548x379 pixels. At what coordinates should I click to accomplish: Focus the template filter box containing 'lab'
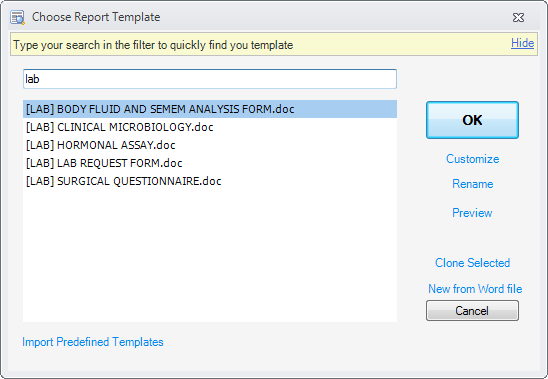[x=210, y=79]
